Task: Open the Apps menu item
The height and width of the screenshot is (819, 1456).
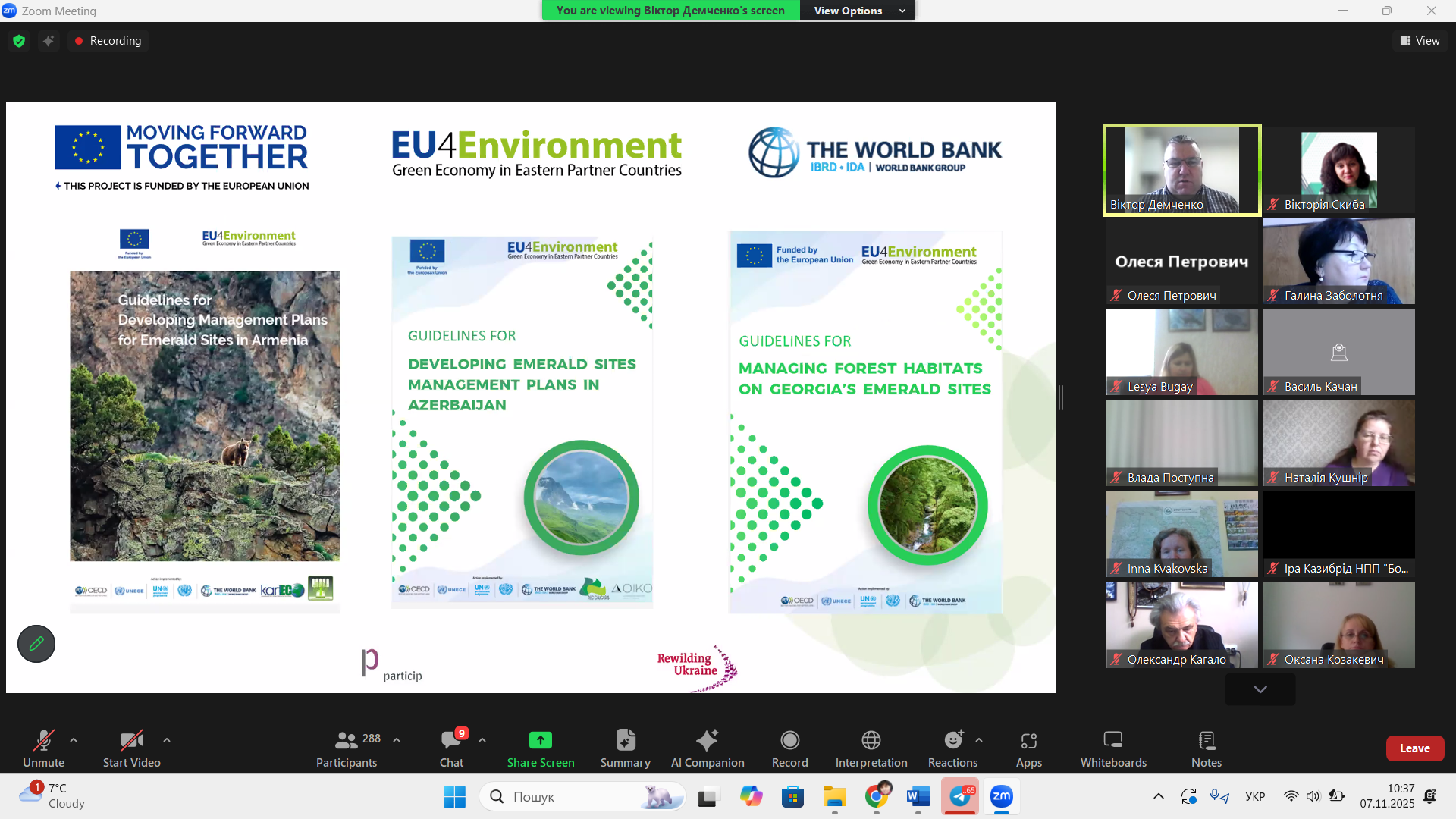Action: (x=1028, y=748)
